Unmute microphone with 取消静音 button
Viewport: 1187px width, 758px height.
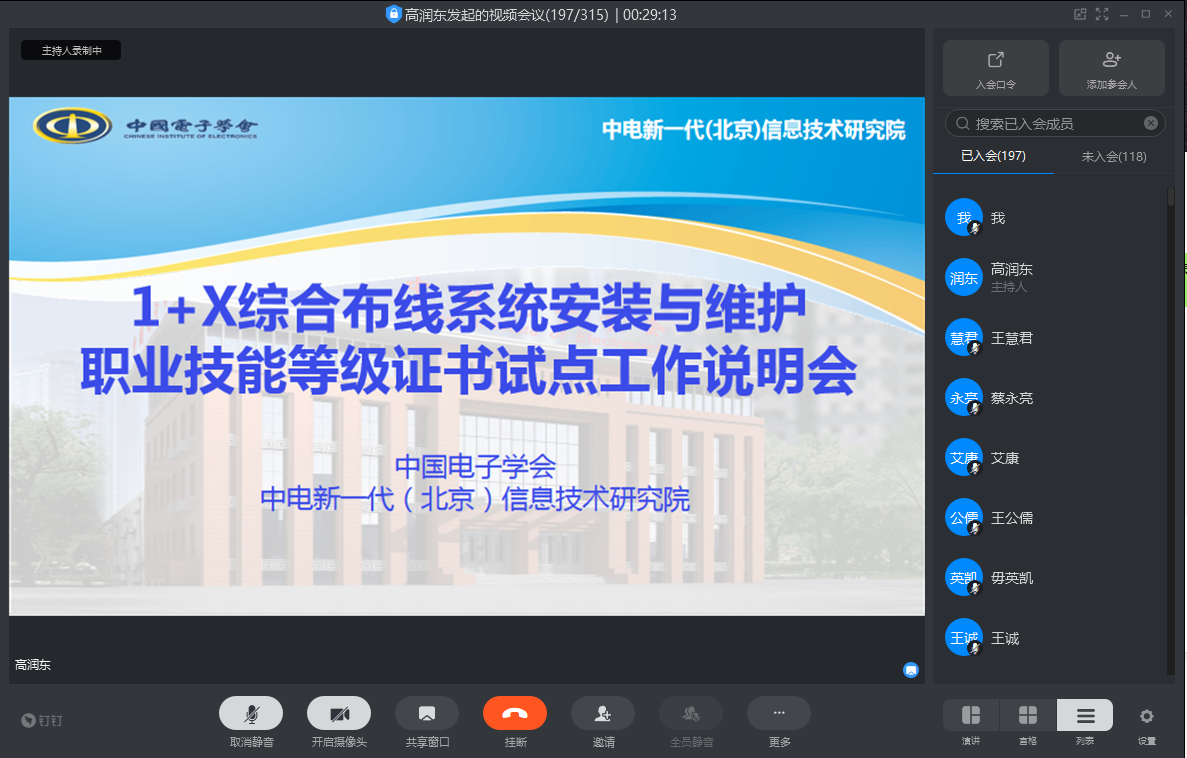251,713
